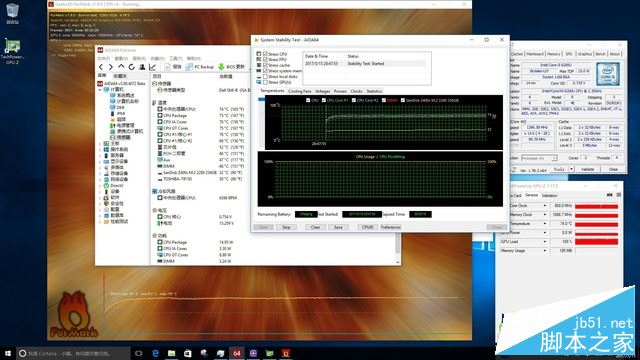Toggle the Stress FPU checkbox
640x360 pixels.
pos(265,60)
